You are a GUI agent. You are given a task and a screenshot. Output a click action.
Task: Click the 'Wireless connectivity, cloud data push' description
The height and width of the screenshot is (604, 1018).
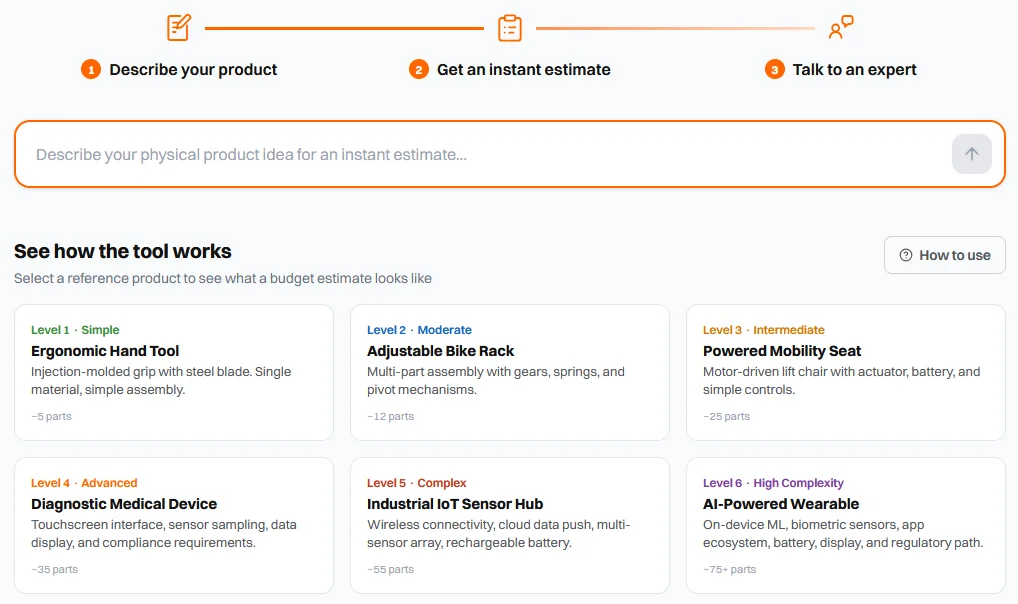point(499,534)
